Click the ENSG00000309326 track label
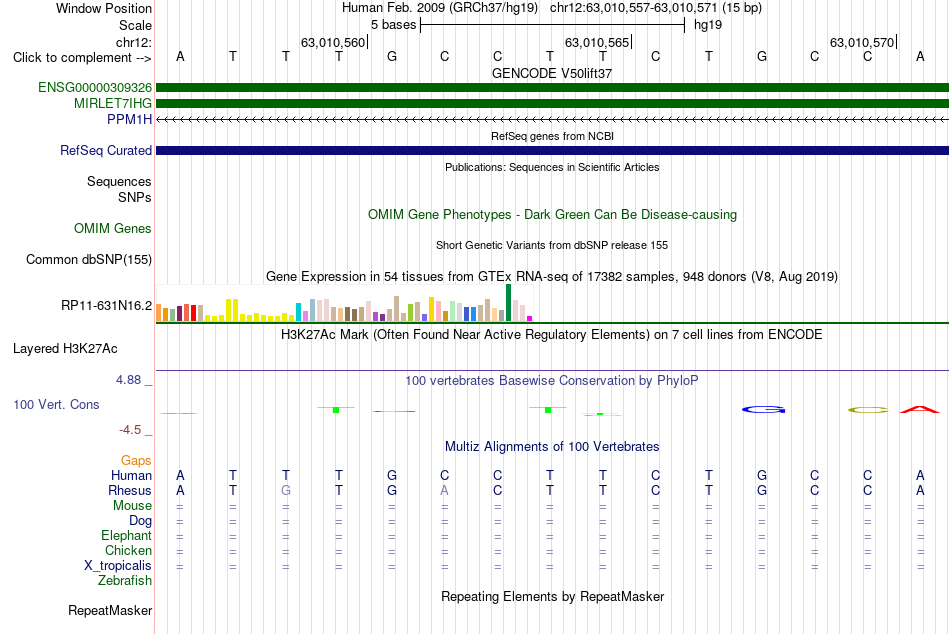 point(95,87)
